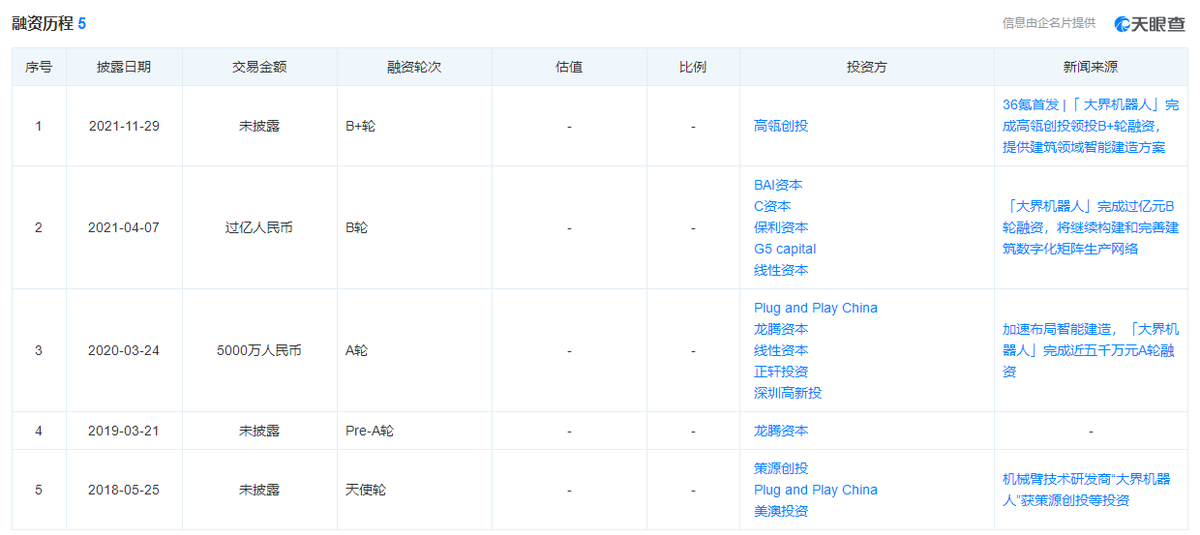Open 龙腾资本 in the Pre-A轮 row
The height and width of the screenshot is (535, 1200).
[781, 431]
